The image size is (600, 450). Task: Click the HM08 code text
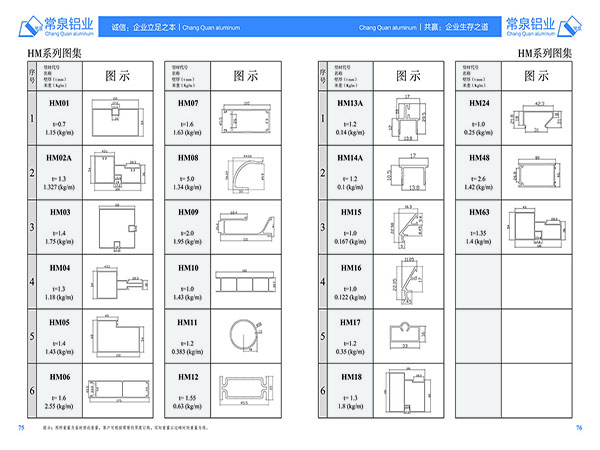188,158
